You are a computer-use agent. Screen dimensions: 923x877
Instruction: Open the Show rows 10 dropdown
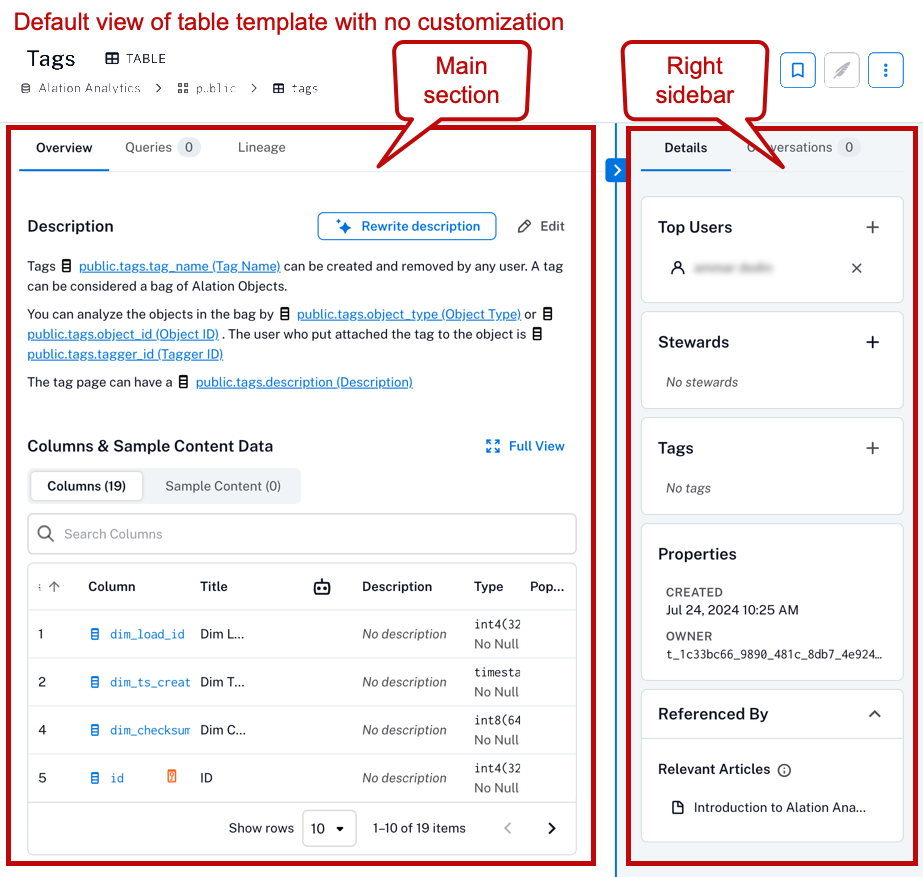point(329,828)
